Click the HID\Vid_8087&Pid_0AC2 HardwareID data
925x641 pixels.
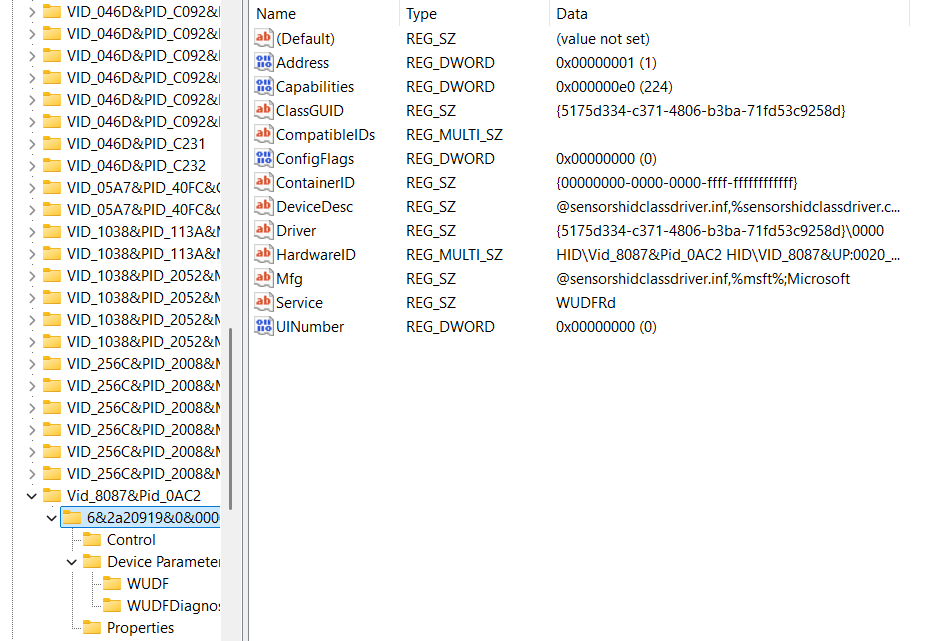[x=728, y=255]
